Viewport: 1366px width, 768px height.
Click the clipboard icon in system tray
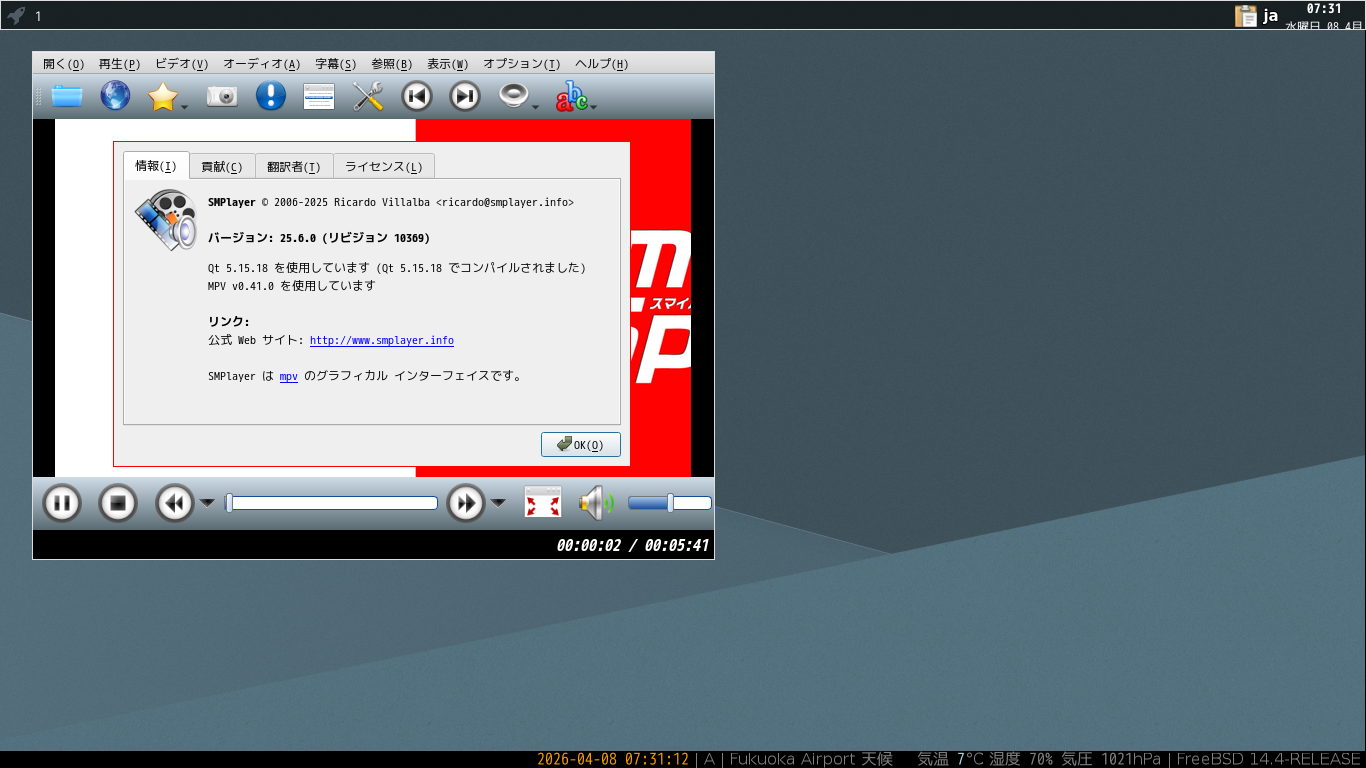1246,15
